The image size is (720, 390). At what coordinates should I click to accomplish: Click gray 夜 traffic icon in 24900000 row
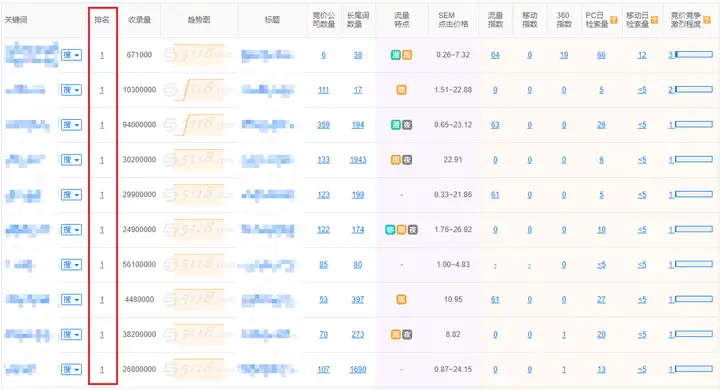click(x=413, y=230)
